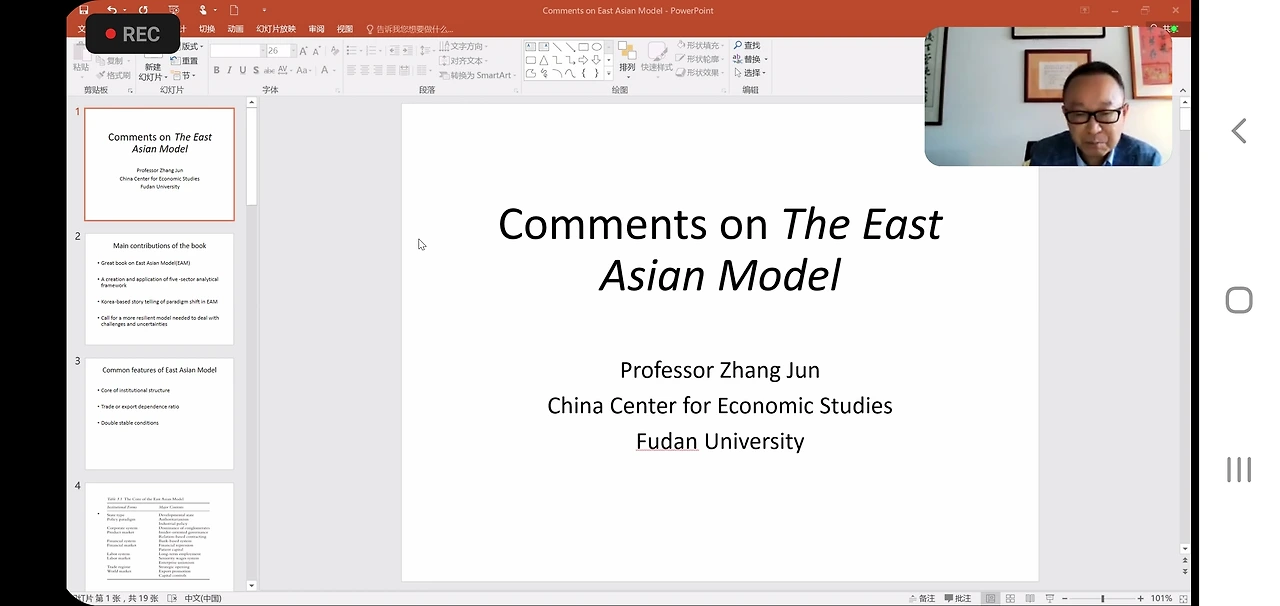Click 查找 find button
The image size is (1280, 606).
[747, 46]
